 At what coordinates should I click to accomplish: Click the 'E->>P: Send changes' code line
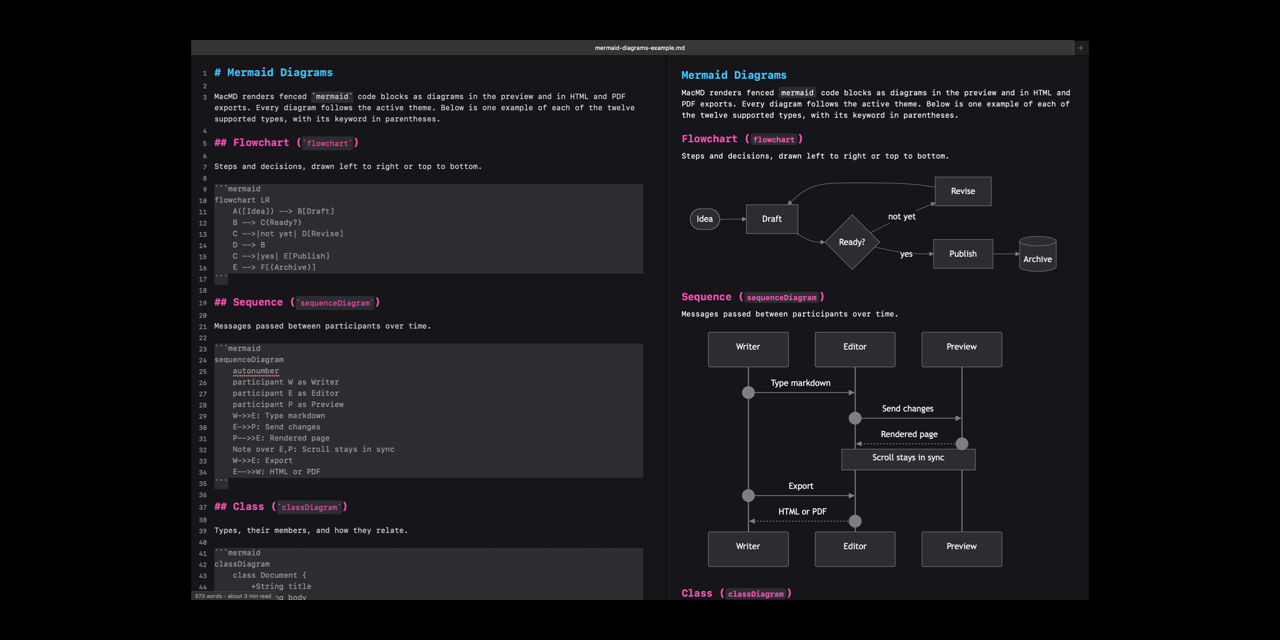coord(276,427)
